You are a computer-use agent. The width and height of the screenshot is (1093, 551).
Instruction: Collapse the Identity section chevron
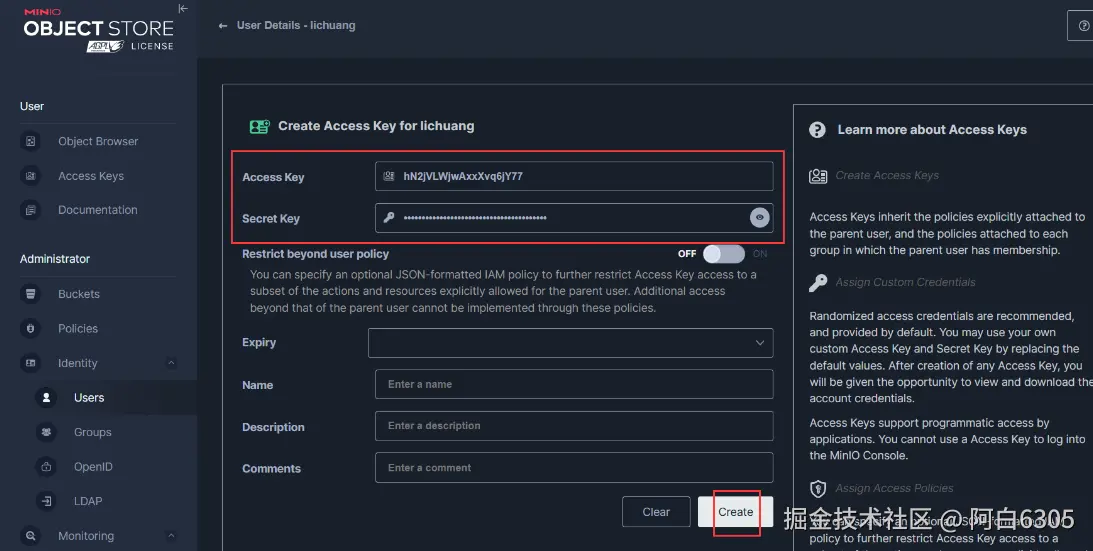[171, 363]
